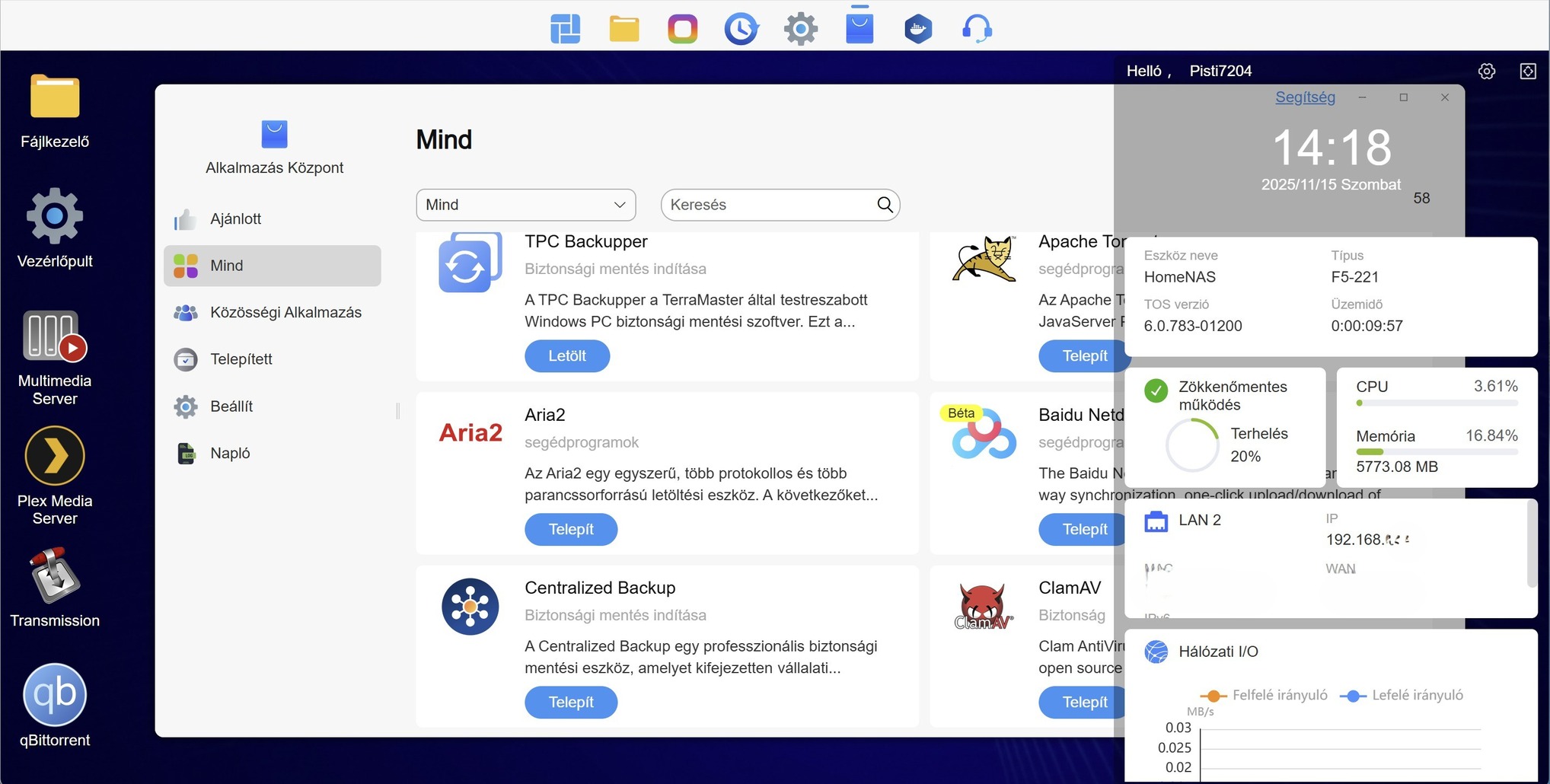Image resolution: width=1550 pixels, height=784 pixels.
Task: Open the gear control panel dock icon
Action: point(801,29)
